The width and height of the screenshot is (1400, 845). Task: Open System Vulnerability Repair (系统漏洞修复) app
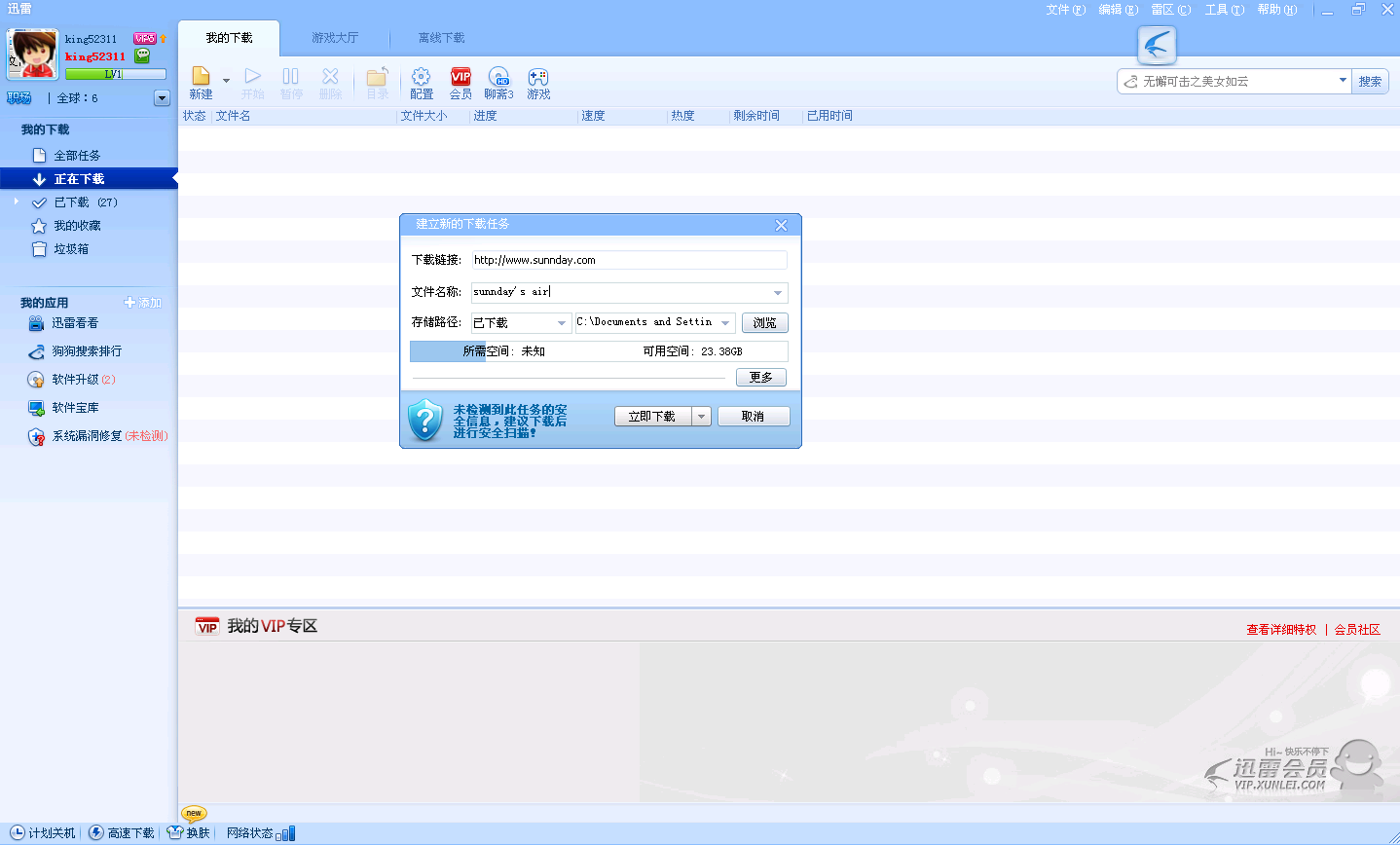coord(97,436)
